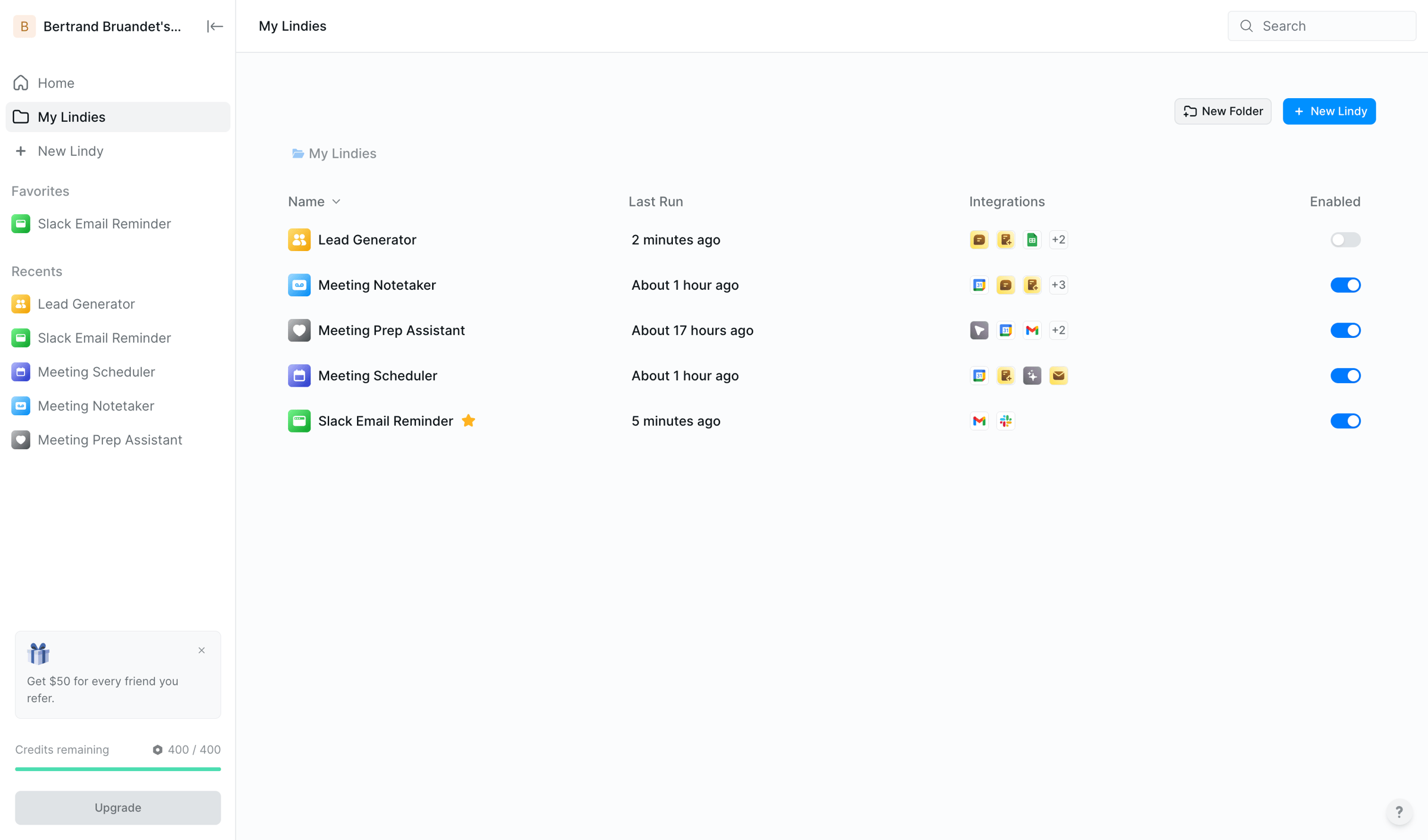Click the Lead Generator orange people icon in the table
This screenshot has width=1428, height=840.
pyautogui.click(x=299, y=240)
